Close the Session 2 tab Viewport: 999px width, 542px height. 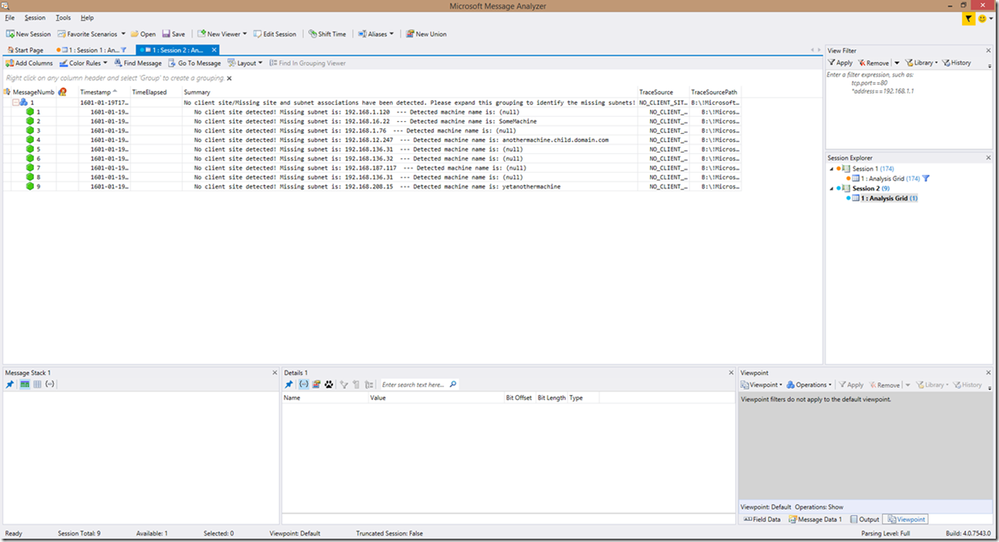[214, 50]
